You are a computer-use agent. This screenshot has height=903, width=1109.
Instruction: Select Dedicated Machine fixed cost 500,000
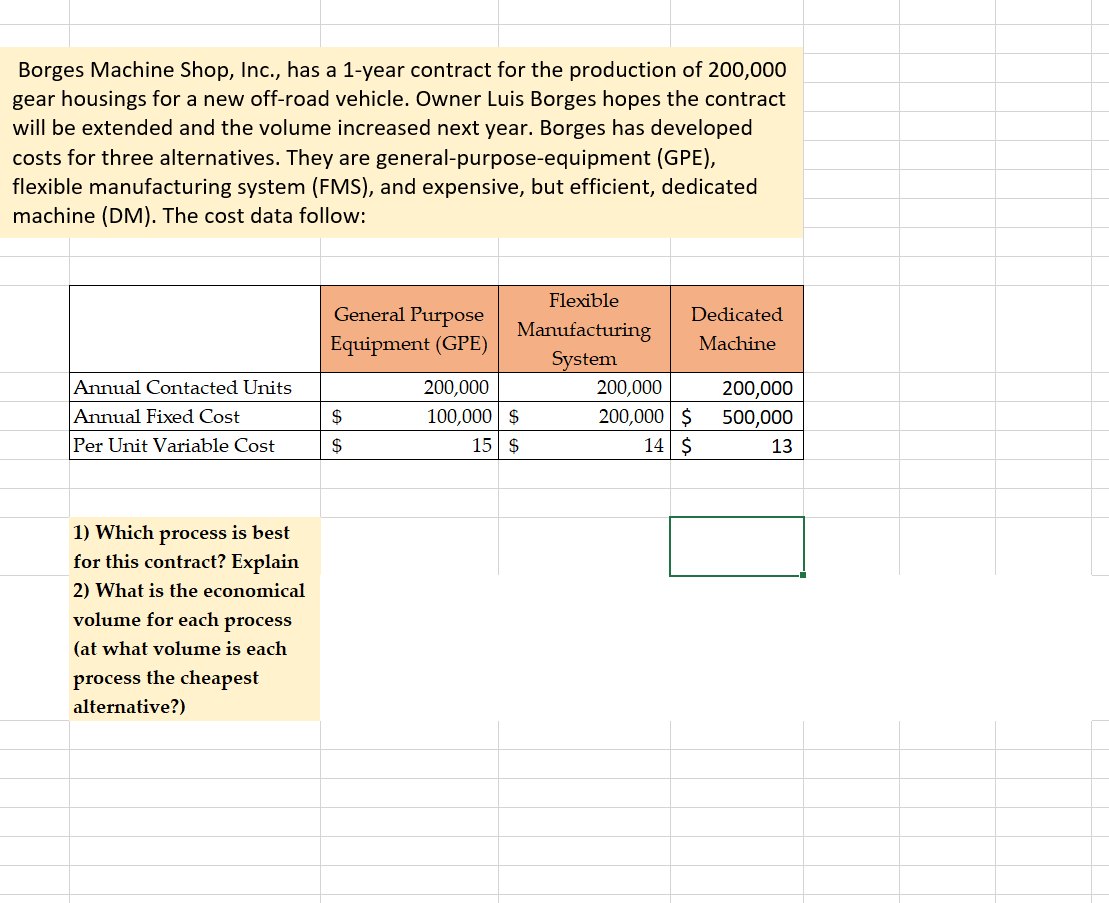point(737,416)
